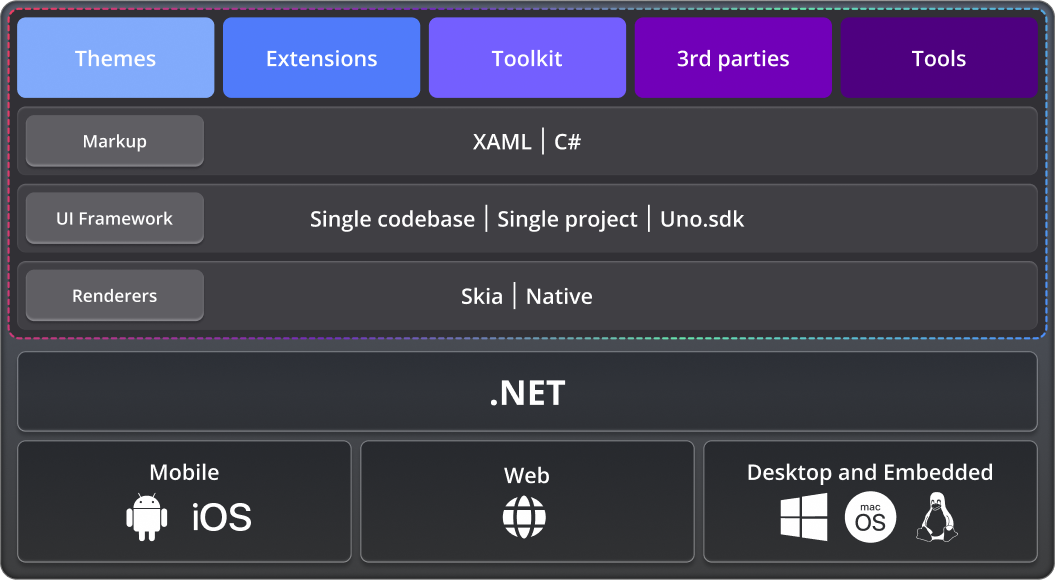Select the Skia | Native row
The width and height of the screenshot is (1055, 580).
point(527,295)
